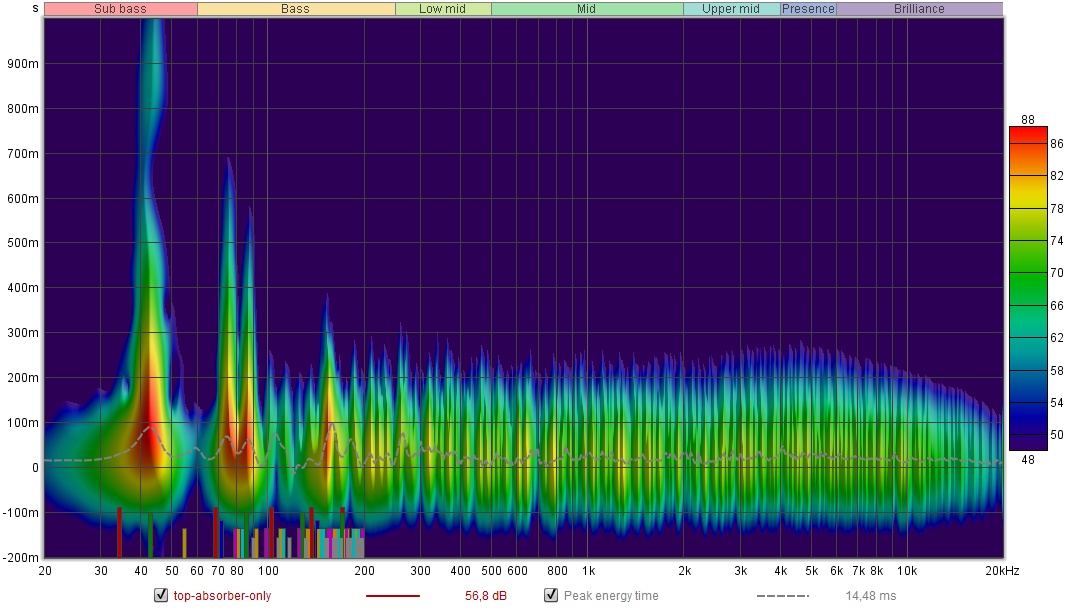Click the 56,8 dB level readout
1080x610 pixels.
(x=486, y=596)
